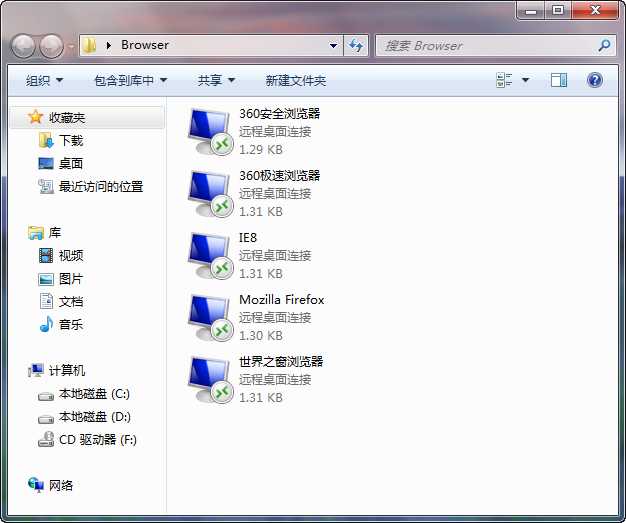
Task: Open the help question mark icon
Action: (595, 80)
